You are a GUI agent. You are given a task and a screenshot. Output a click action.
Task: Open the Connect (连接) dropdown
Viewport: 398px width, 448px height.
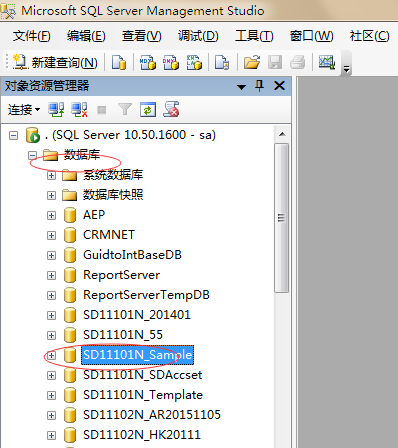pyautogui.click(x=24, y=109)
